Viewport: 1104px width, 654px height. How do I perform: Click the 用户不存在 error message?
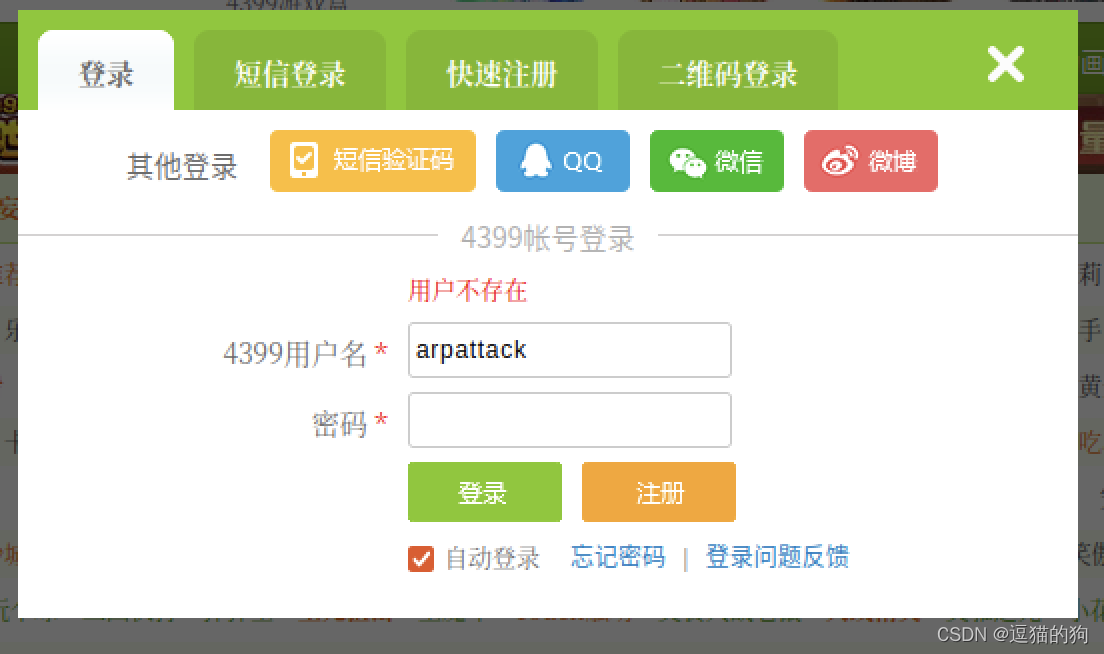468,291
